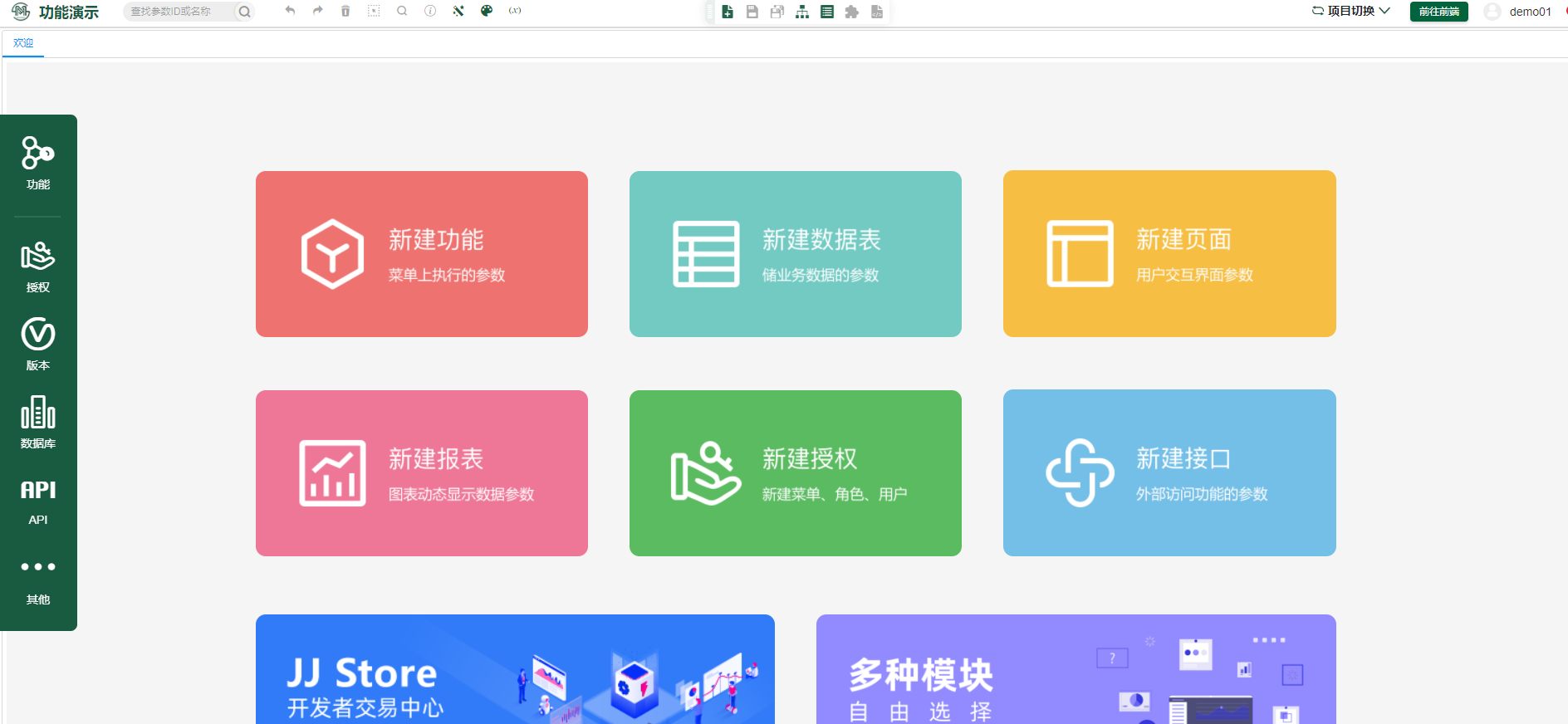Image resolution: width=1568 pixels, height=724 pixels.
Task: Click the 储业务数据的参数 subtitle text
Action: (x=821, y=275)
